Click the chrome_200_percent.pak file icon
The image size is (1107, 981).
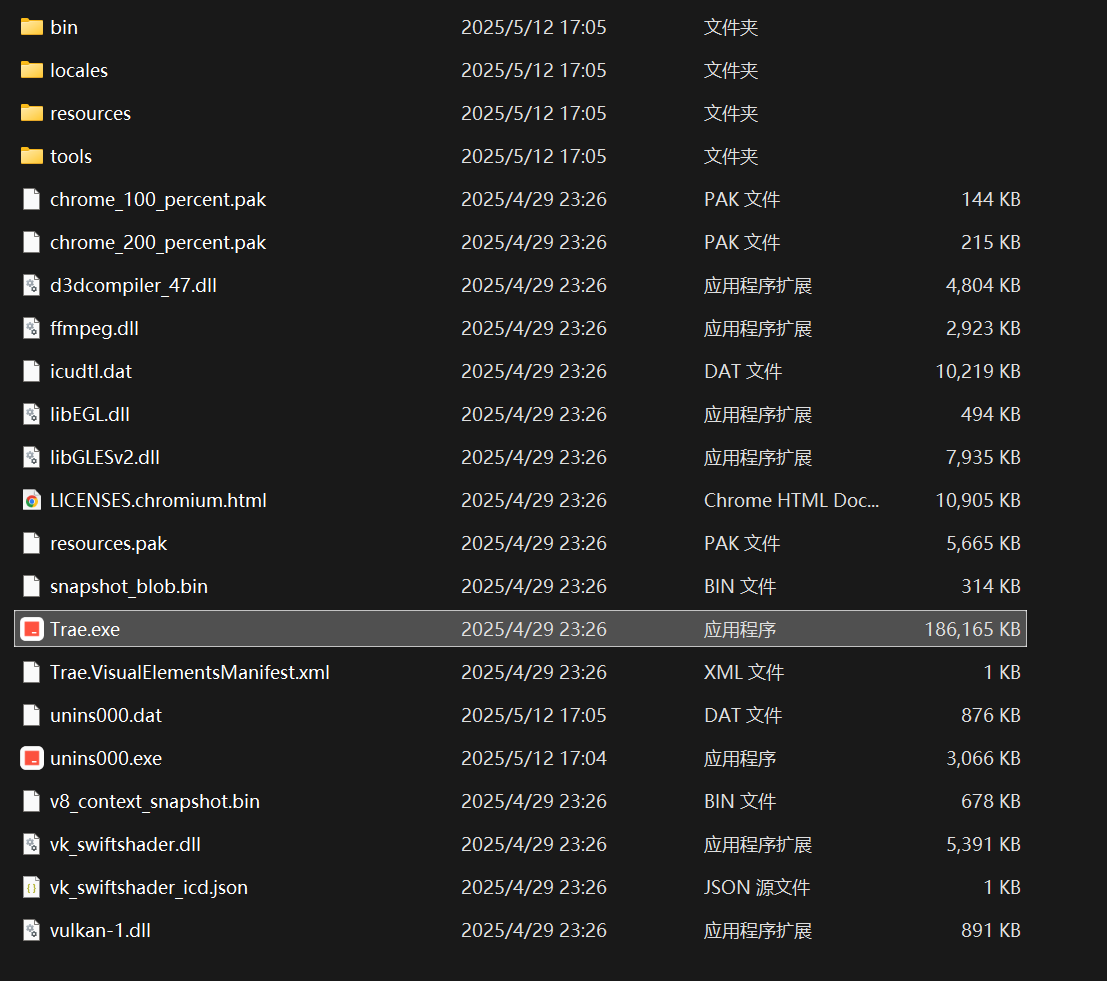pyautogui.click(x=32, y=242)
